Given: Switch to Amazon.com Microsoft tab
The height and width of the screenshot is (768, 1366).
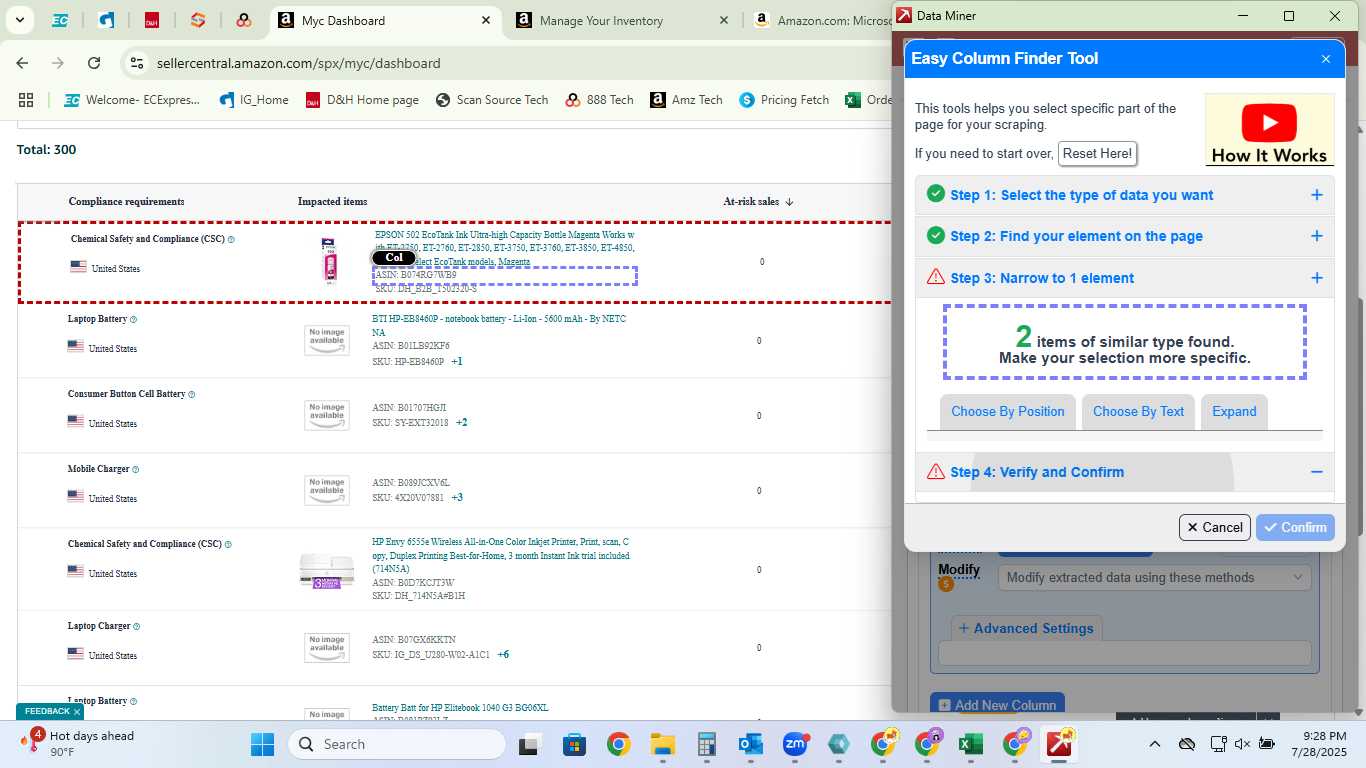Looking at the screenshot, I should [x=834, y=20].
